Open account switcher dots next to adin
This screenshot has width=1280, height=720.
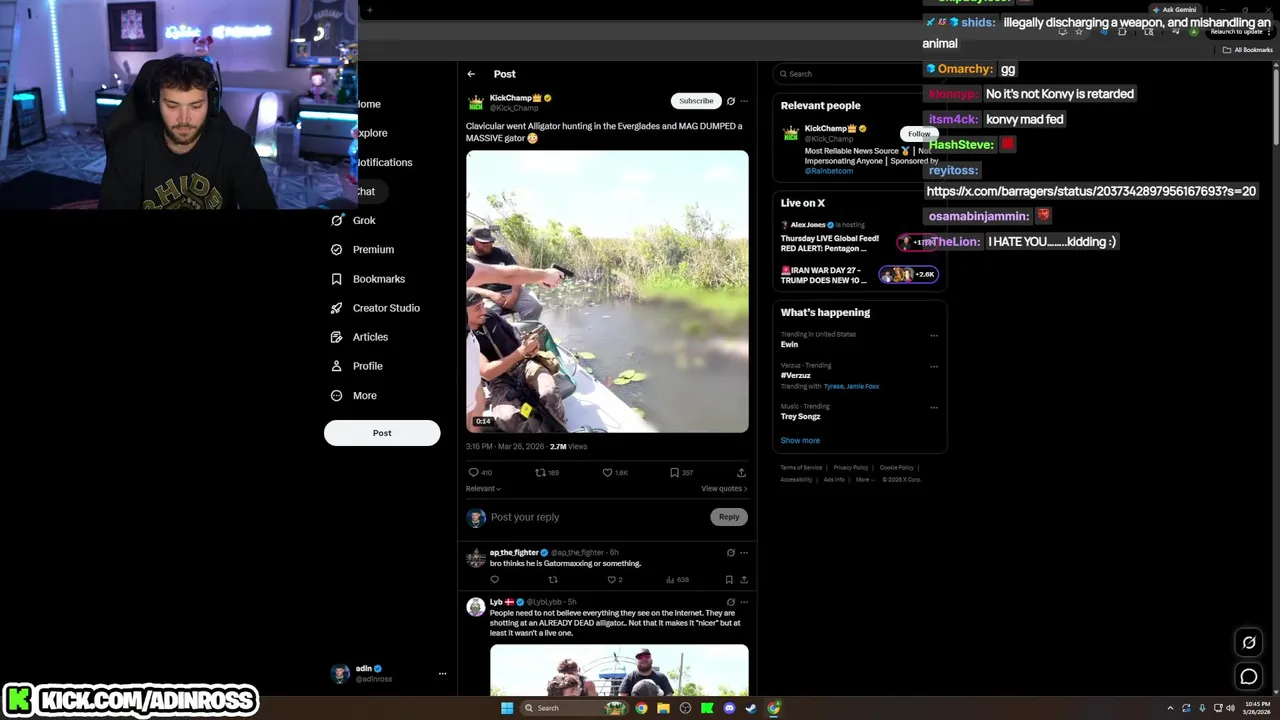(442, 674)
